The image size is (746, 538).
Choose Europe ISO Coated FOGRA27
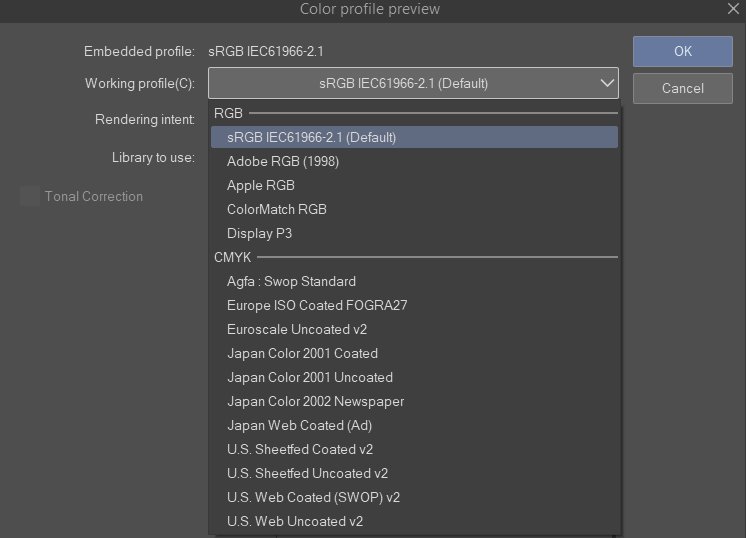(x=414, y=305)
